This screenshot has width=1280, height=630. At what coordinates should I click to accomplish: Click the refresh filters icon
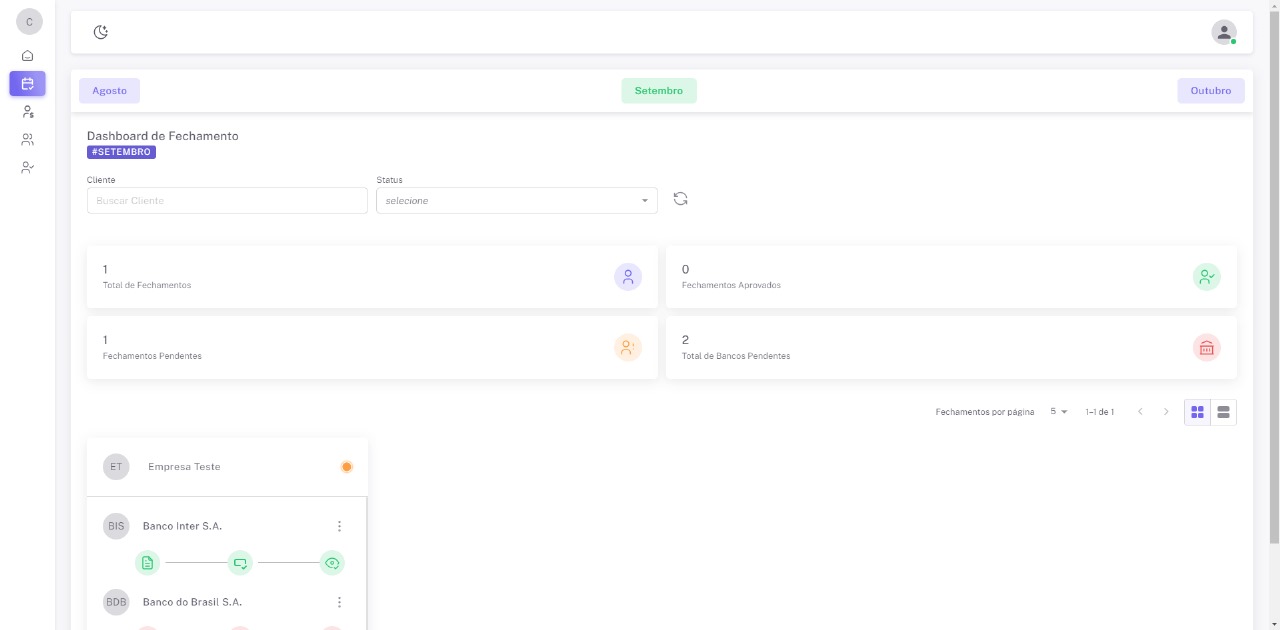pyautogui.click(x=681, y=199)
